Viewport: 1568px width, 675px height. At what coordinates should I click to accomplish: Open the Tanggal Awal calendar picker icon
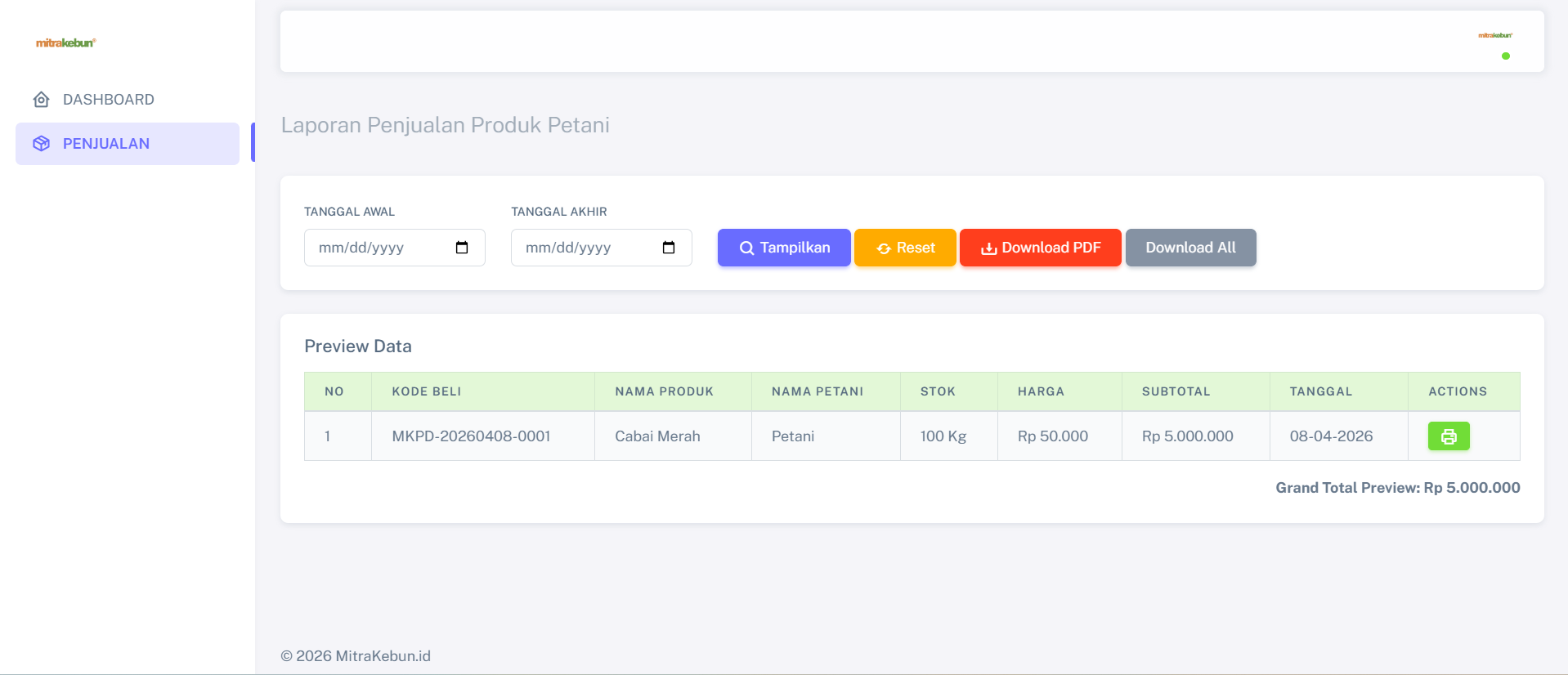[462, 248]
